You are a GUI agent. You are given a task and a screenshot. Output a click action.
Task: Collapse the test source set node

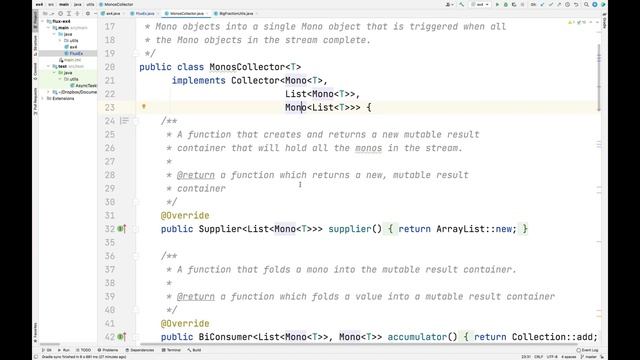tap(49, 66)
